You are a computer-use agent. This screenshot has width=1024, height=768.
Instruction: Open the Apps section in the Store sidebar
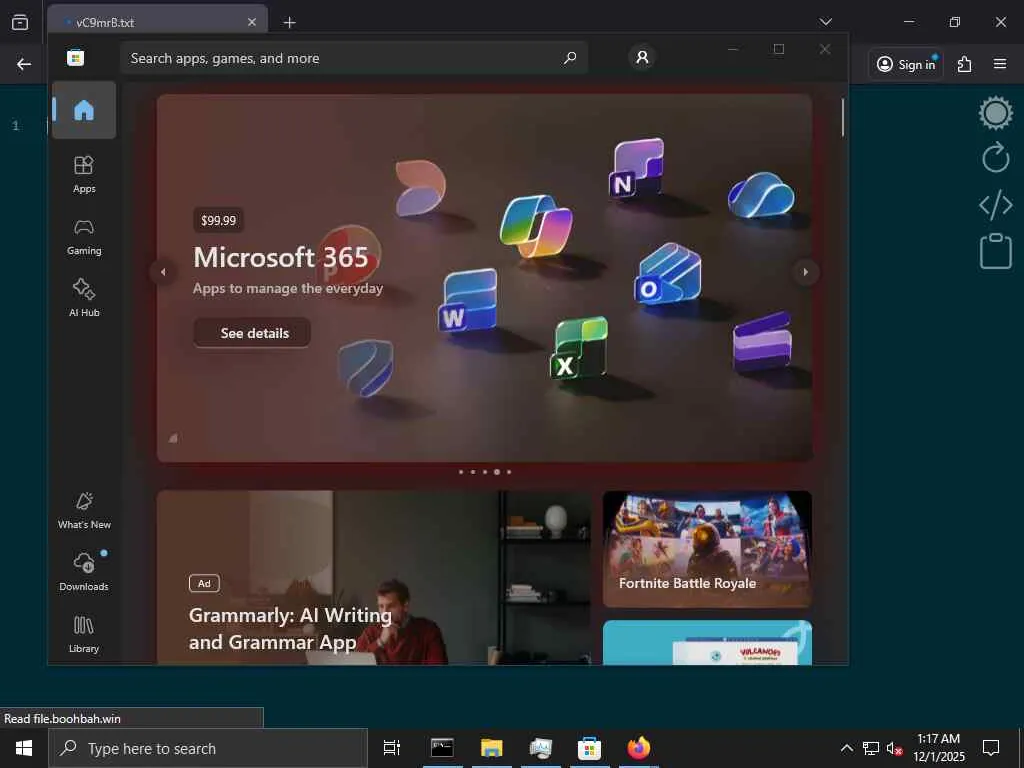click(84, 174)
